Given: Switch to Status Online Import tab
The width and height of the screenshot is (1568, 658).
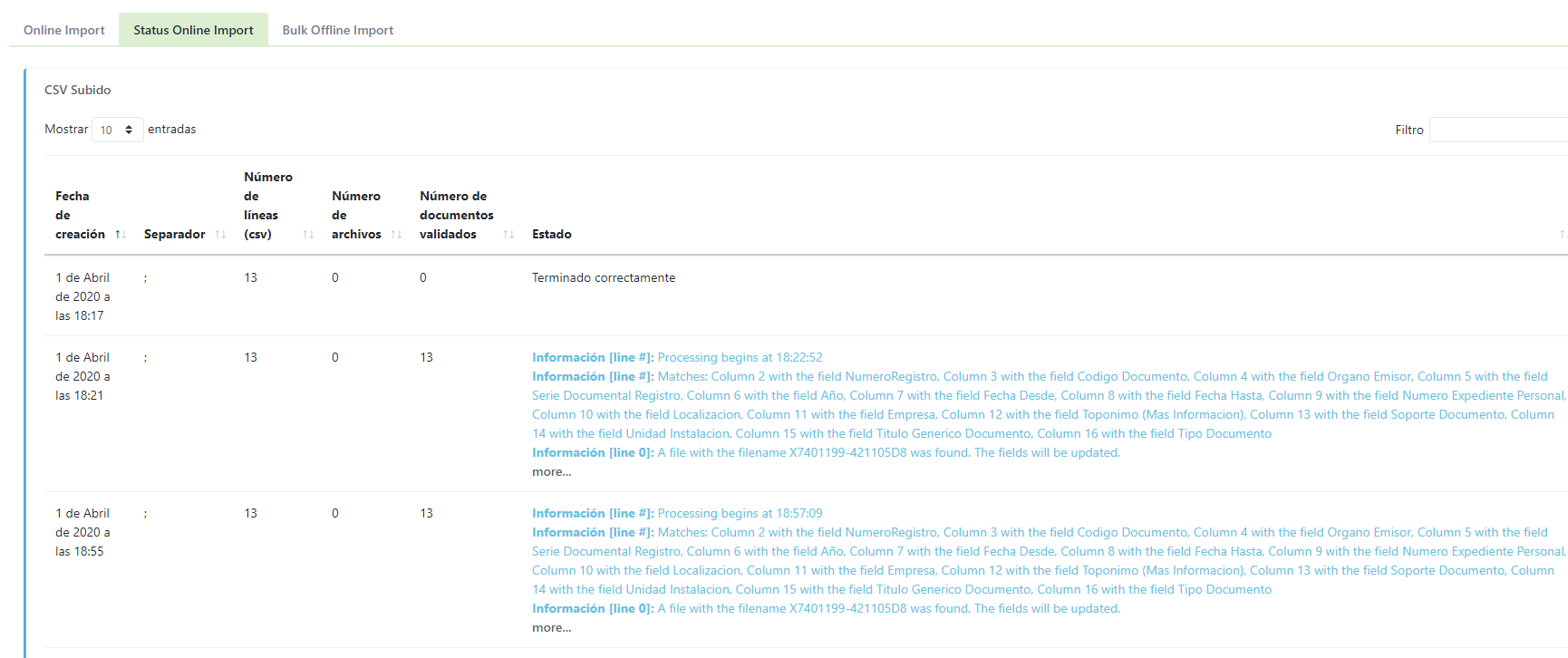Looking at the screenshot, I should (193, 30).
